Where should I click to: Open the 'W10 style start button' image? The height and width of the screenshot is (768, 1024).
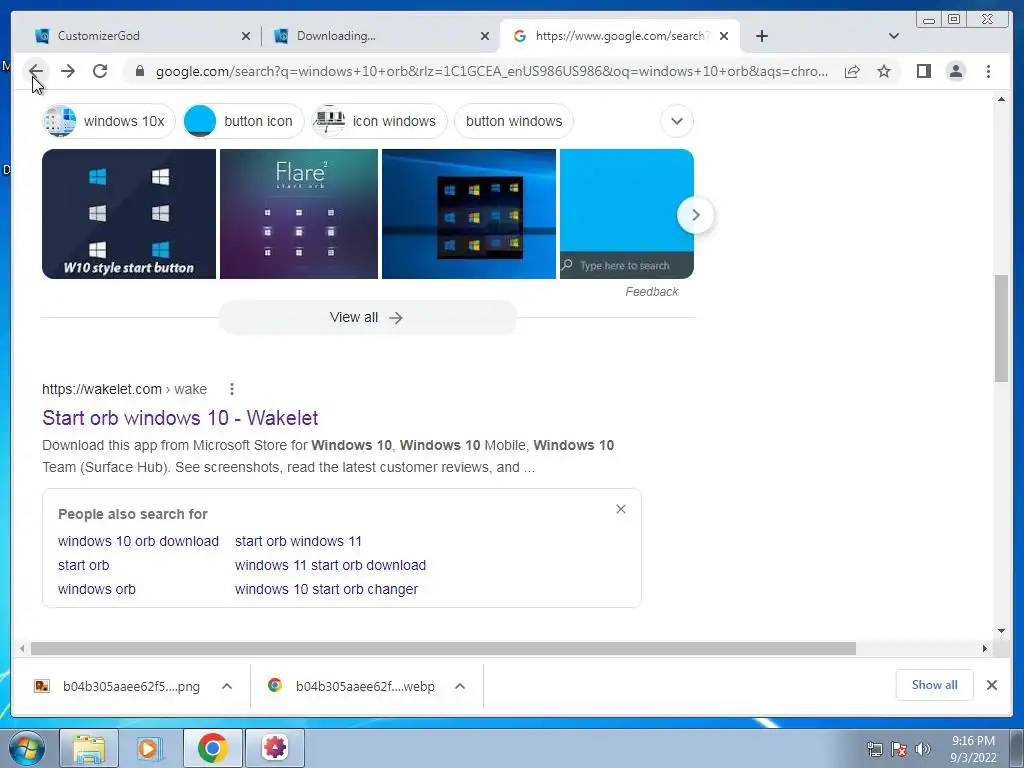click(129, 214)
